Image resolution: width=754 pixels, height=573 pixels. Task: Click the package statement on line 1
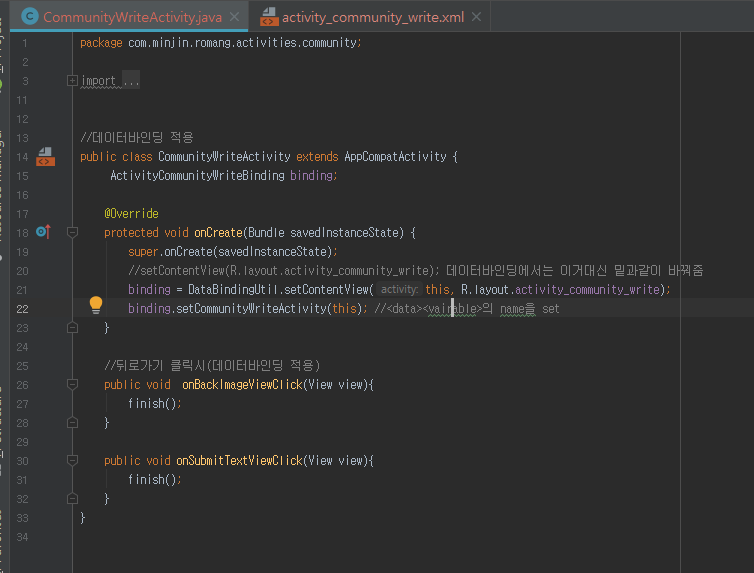tap(221, 43)
